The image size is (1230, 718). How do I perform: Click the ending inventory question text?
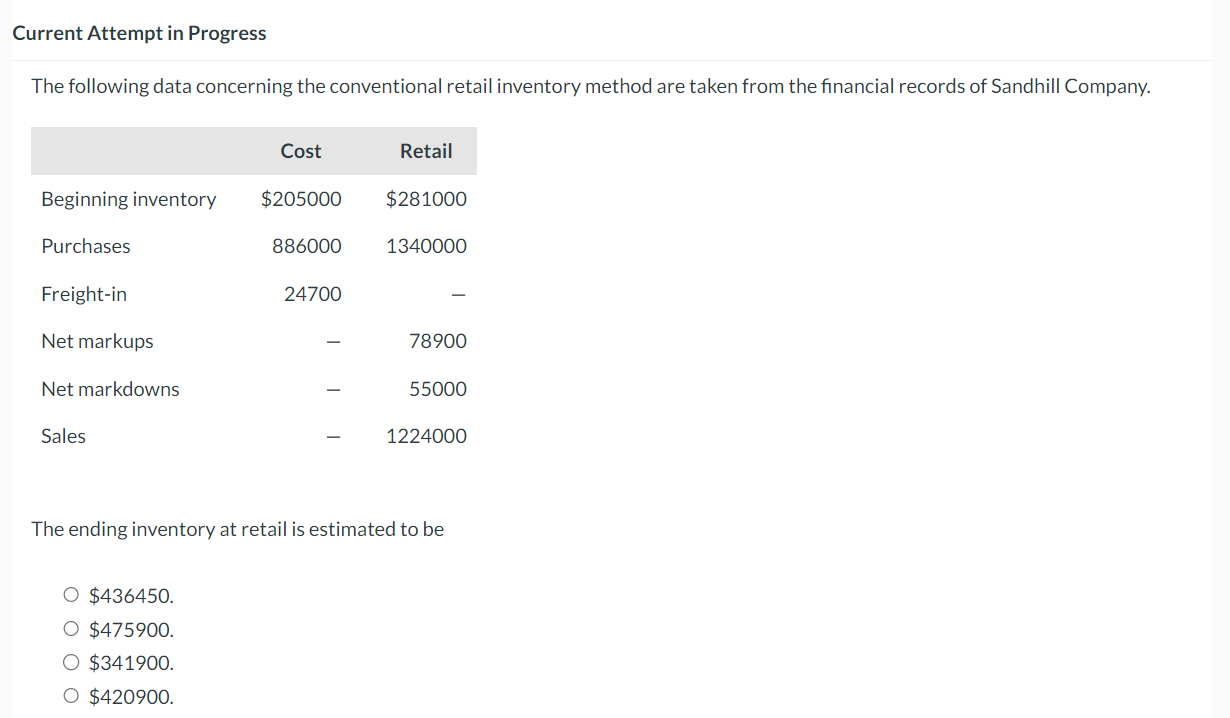(x=238, y=529)
